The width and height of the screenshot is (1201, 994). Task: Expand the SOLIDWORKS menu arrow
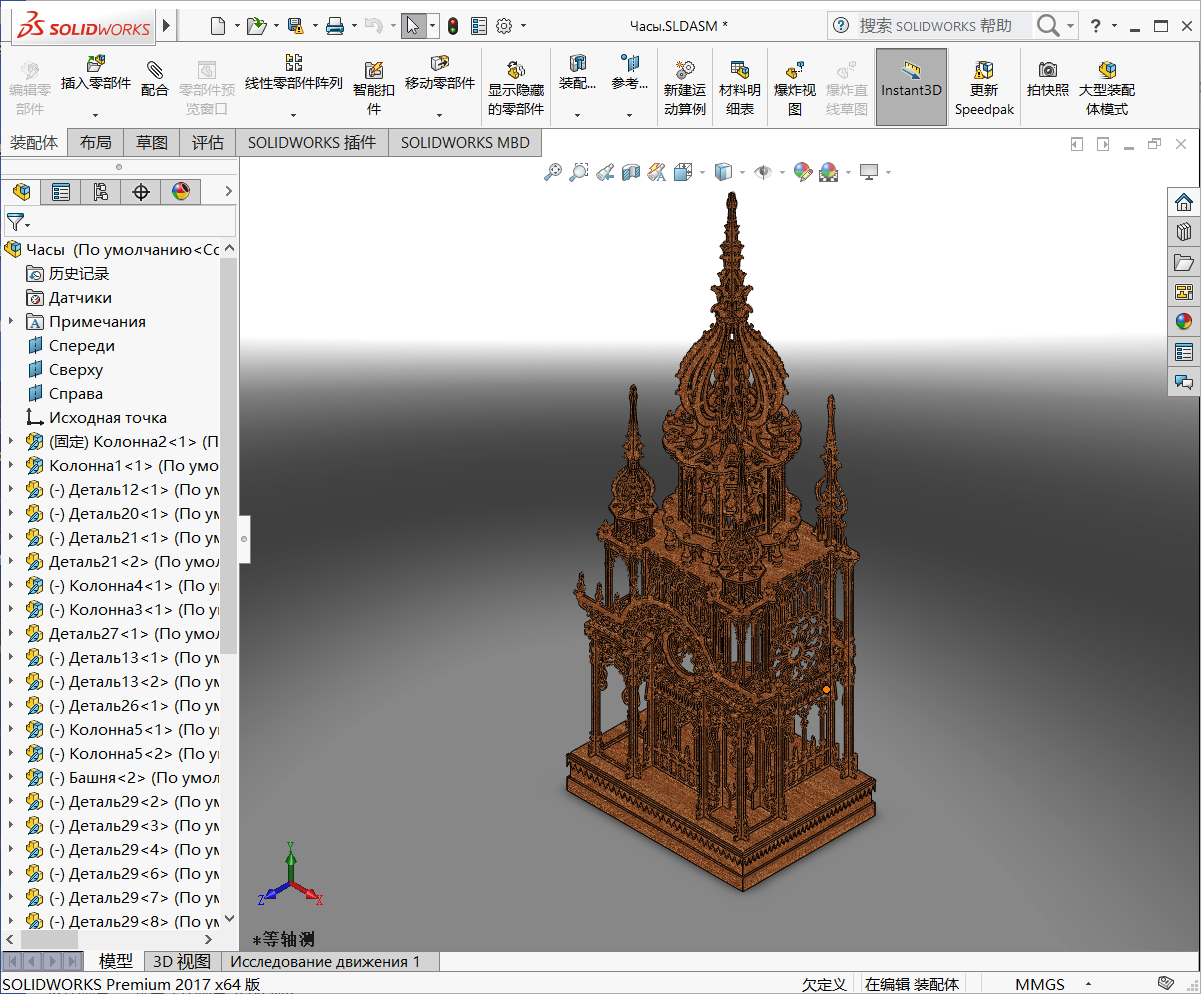coord(166,26)
